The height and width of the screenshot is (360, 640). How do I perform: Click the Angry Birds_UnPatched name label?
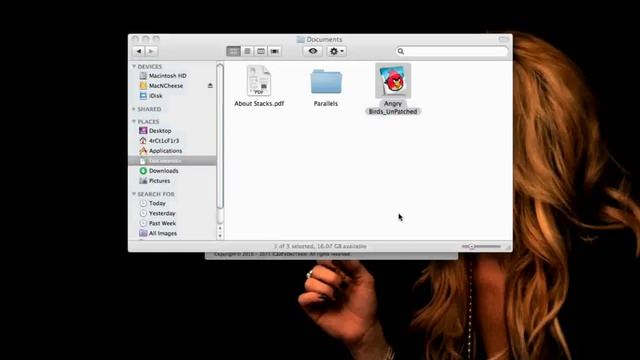point(393,107)
